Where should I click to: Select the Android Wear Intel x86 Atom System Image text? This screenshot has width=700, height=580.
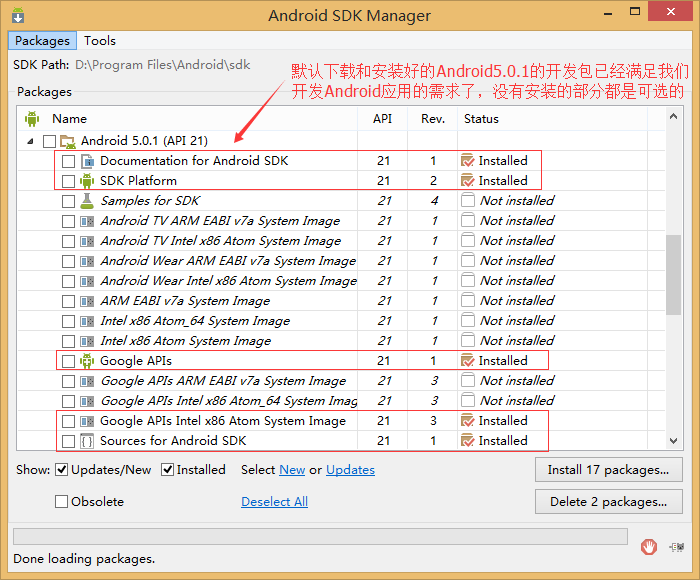pos(229,281)
